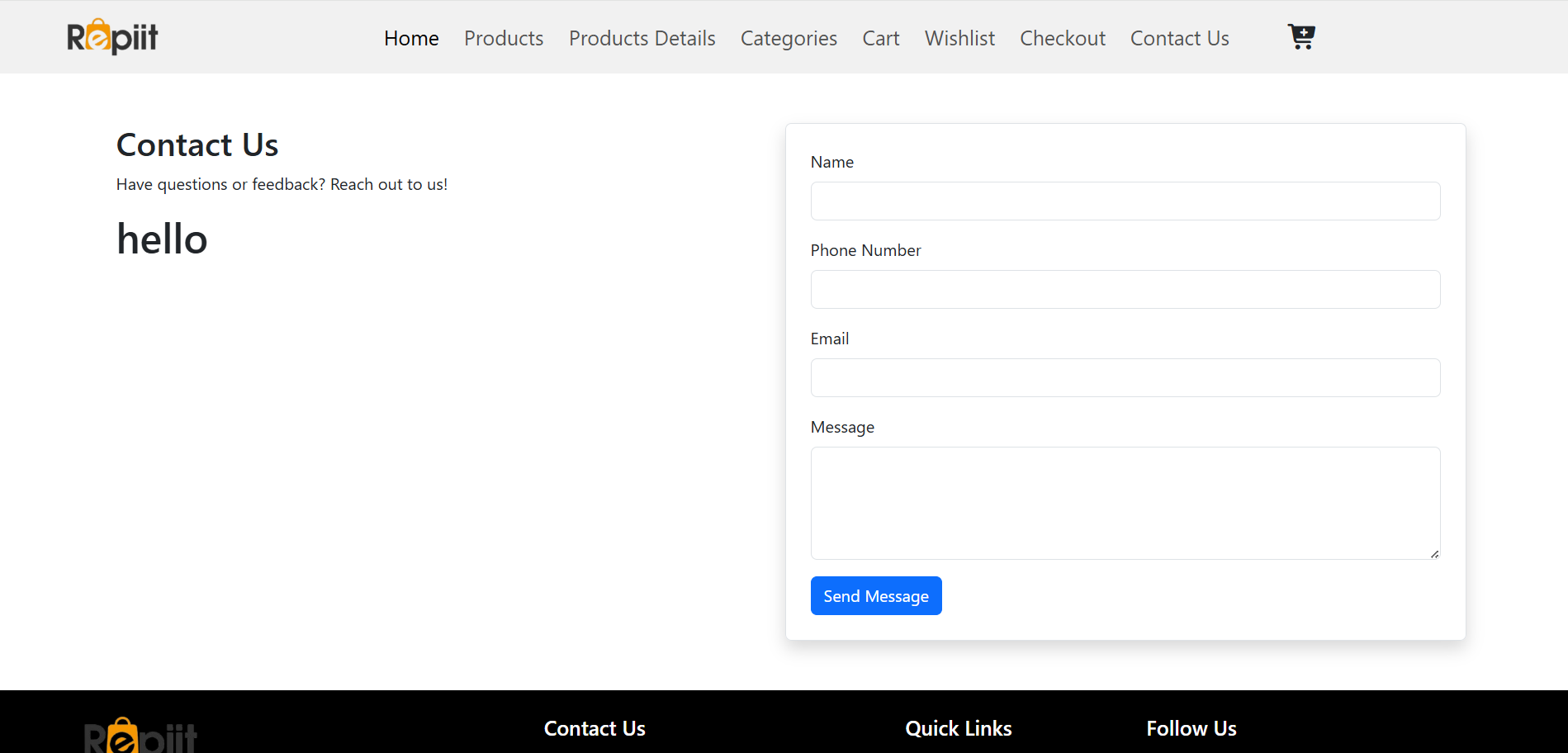Image resolution: width=1568 pixels, height=753 pixels.
Task: Select Cart in the navigation bar
Action: [880, 39]
